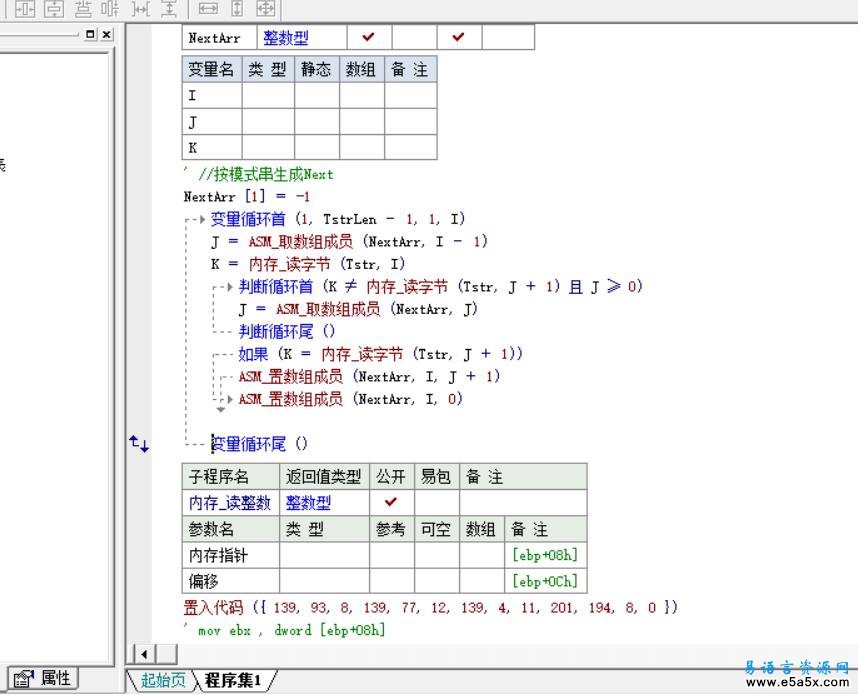Click the 整数型 type link in NextArr row

286,38
